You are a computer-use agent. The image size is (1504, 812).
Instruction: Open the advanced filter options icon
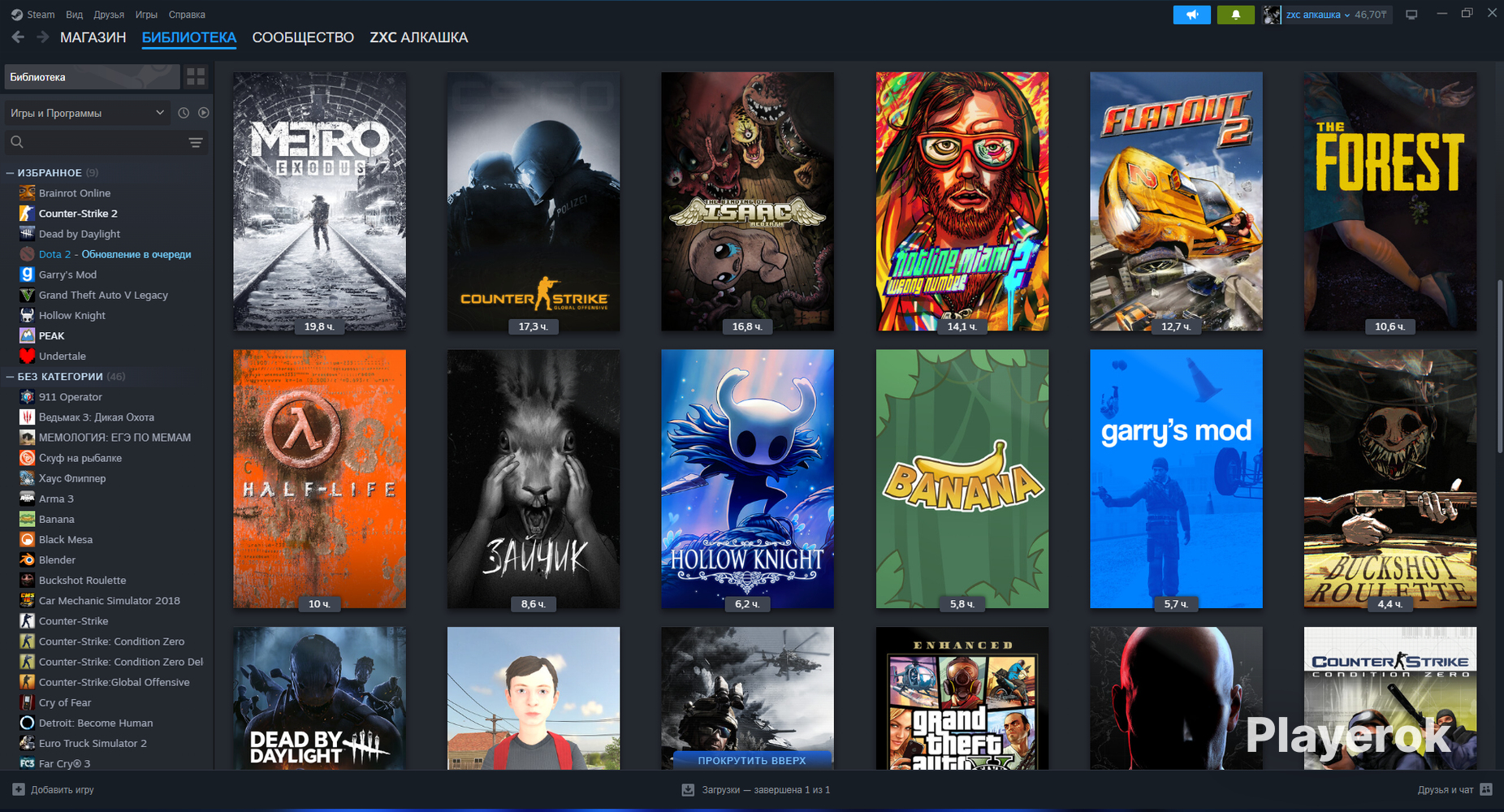pos(196,142)
